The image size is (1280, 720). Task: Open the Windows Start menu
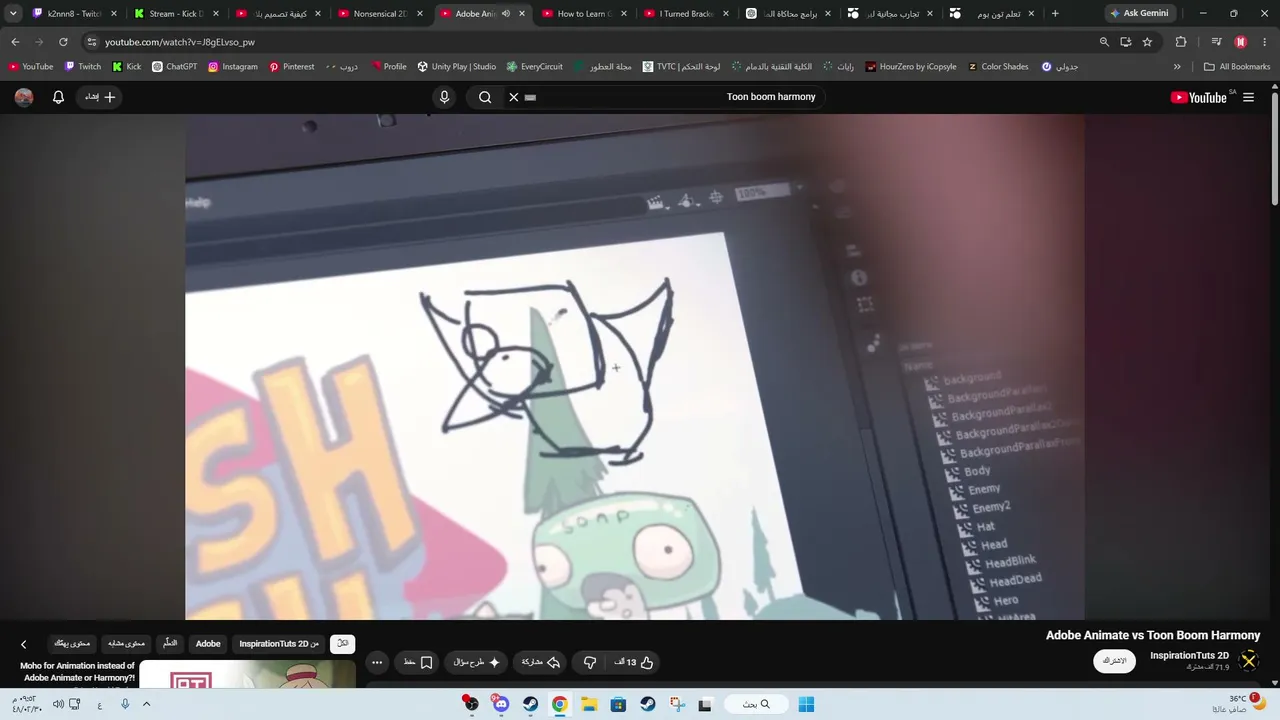coord(806,704)
